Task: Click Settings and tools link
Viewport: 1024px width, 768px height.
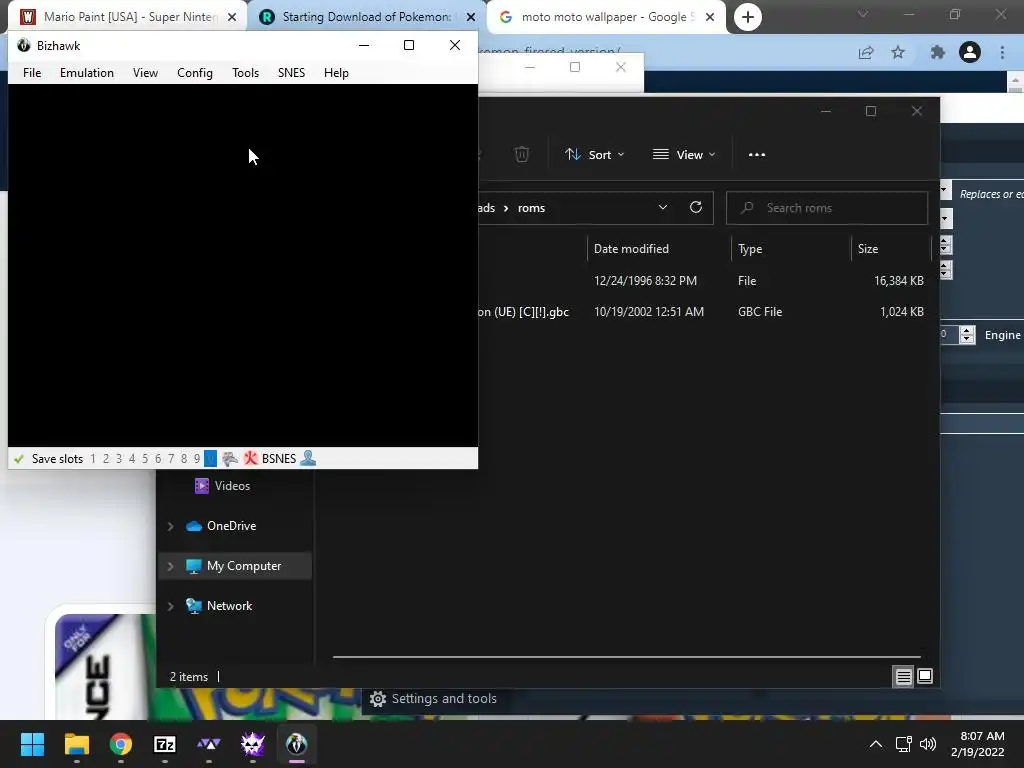Action: 434,699
